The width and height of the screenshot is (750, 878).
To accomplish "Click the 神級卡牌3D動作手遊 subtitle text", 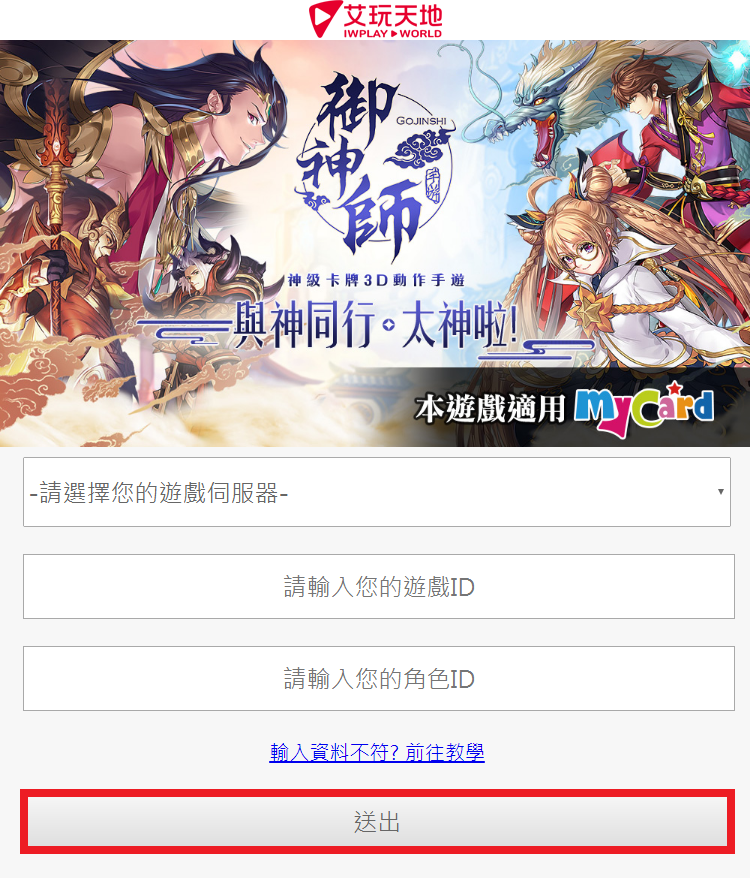I will click(x=376, y=280).
